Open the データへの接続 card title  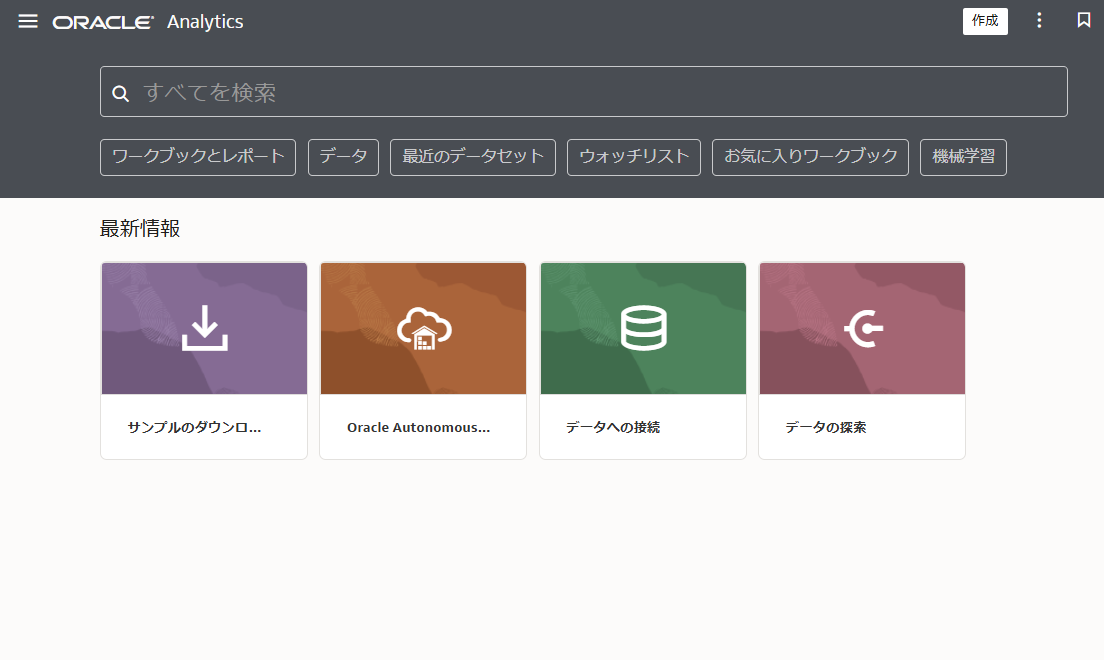613,428
